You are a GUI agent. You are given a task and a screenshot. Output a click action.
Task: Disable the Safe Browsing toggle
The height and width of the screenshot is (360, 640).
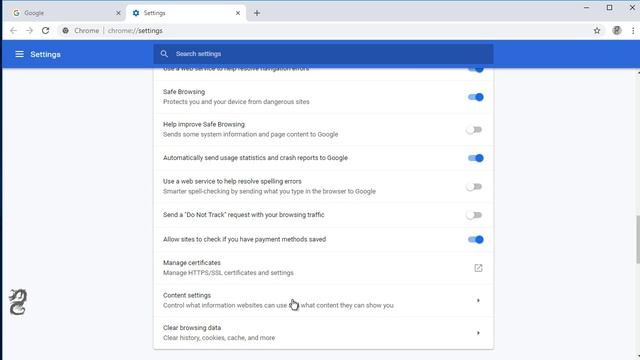[475, 97]
